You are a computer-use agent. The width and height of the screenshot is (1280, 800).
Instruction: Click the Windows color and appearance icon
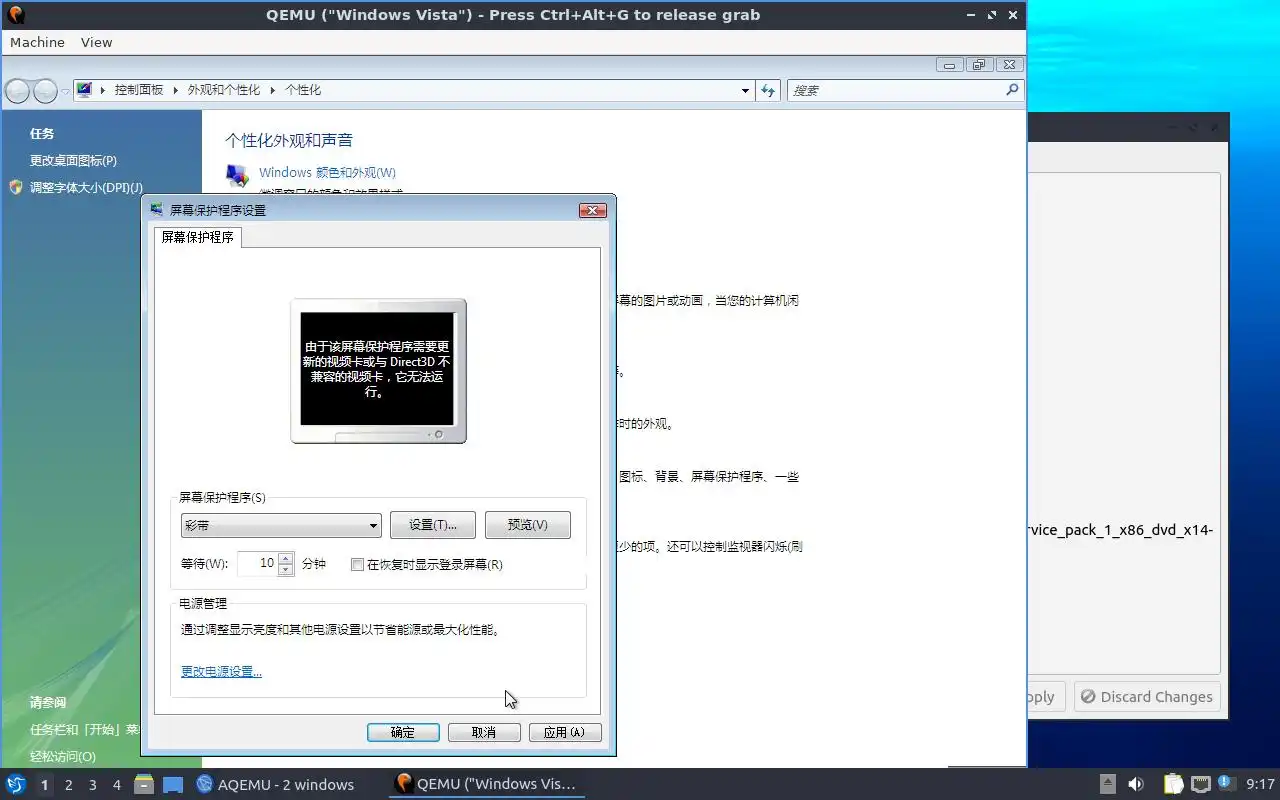[x=237, y=176]
